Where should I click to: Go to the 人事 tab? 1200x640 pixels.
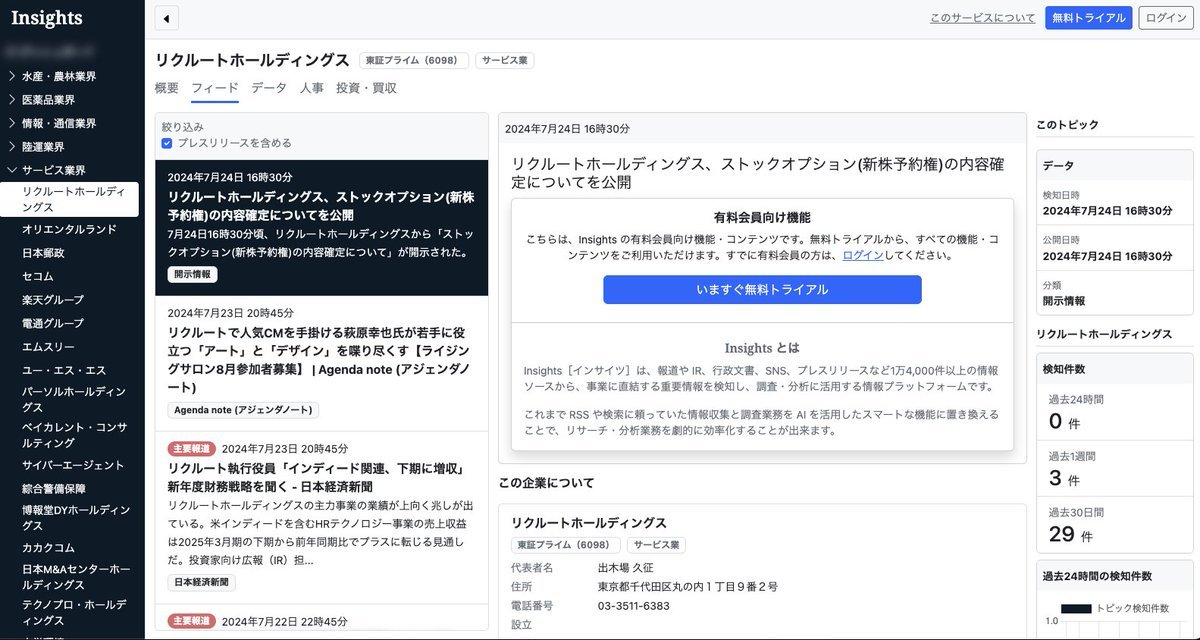(311, 88)
